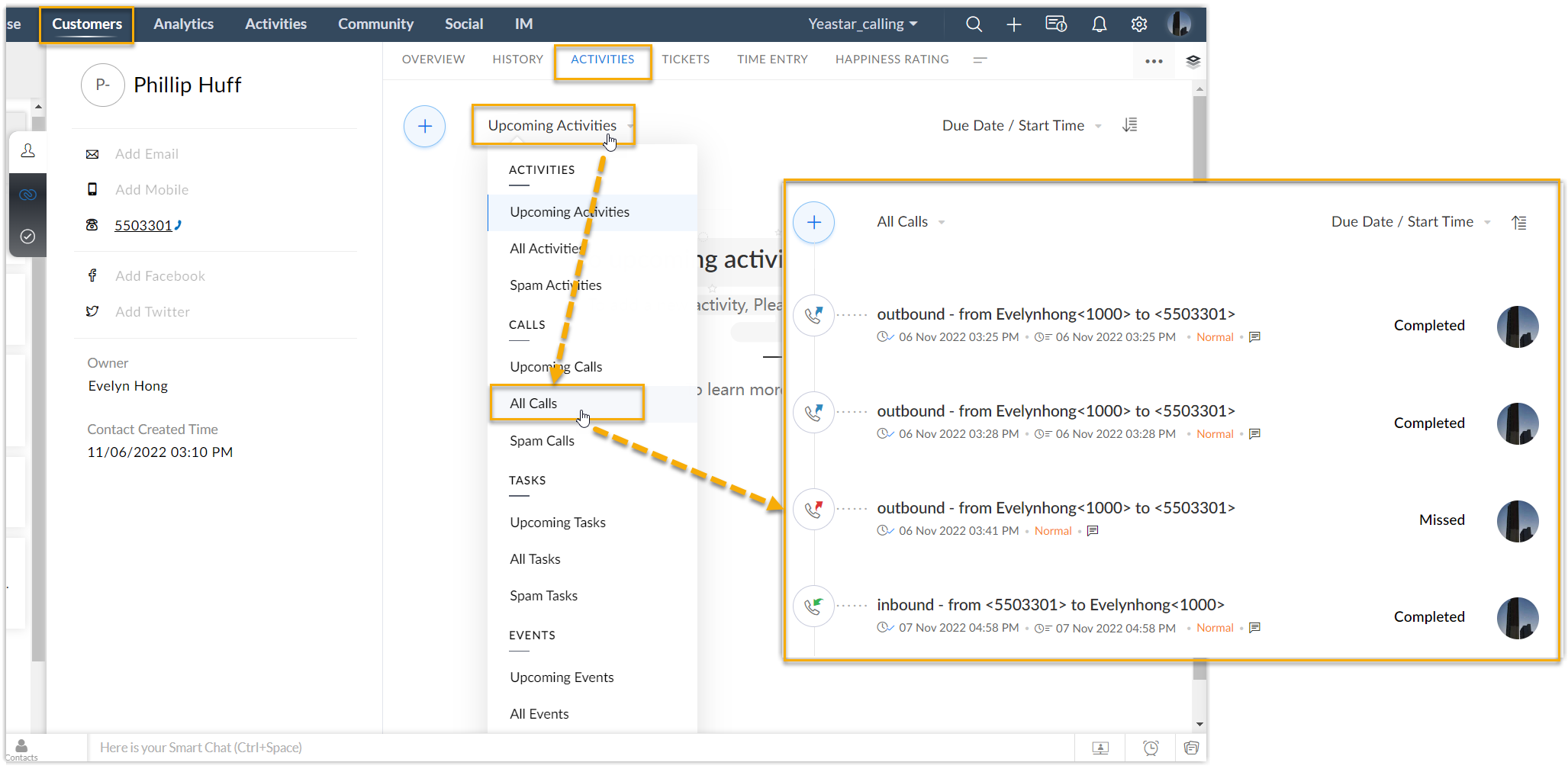Click the missed call icon in timeline
Image resolution: width=1568 pixels, height=769 pixels.
[x=814, y=509]
